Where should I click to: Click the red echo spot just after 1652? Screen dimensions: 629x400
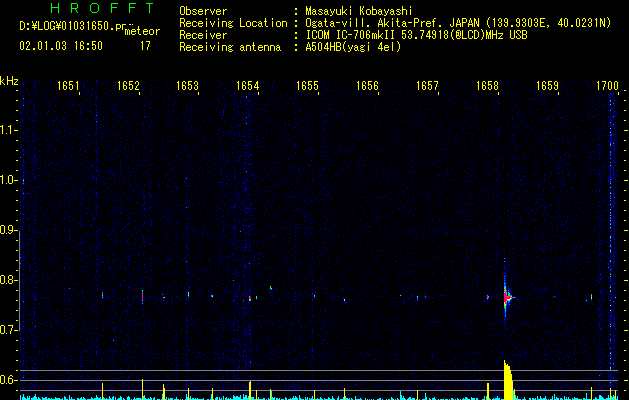[142, 297]
